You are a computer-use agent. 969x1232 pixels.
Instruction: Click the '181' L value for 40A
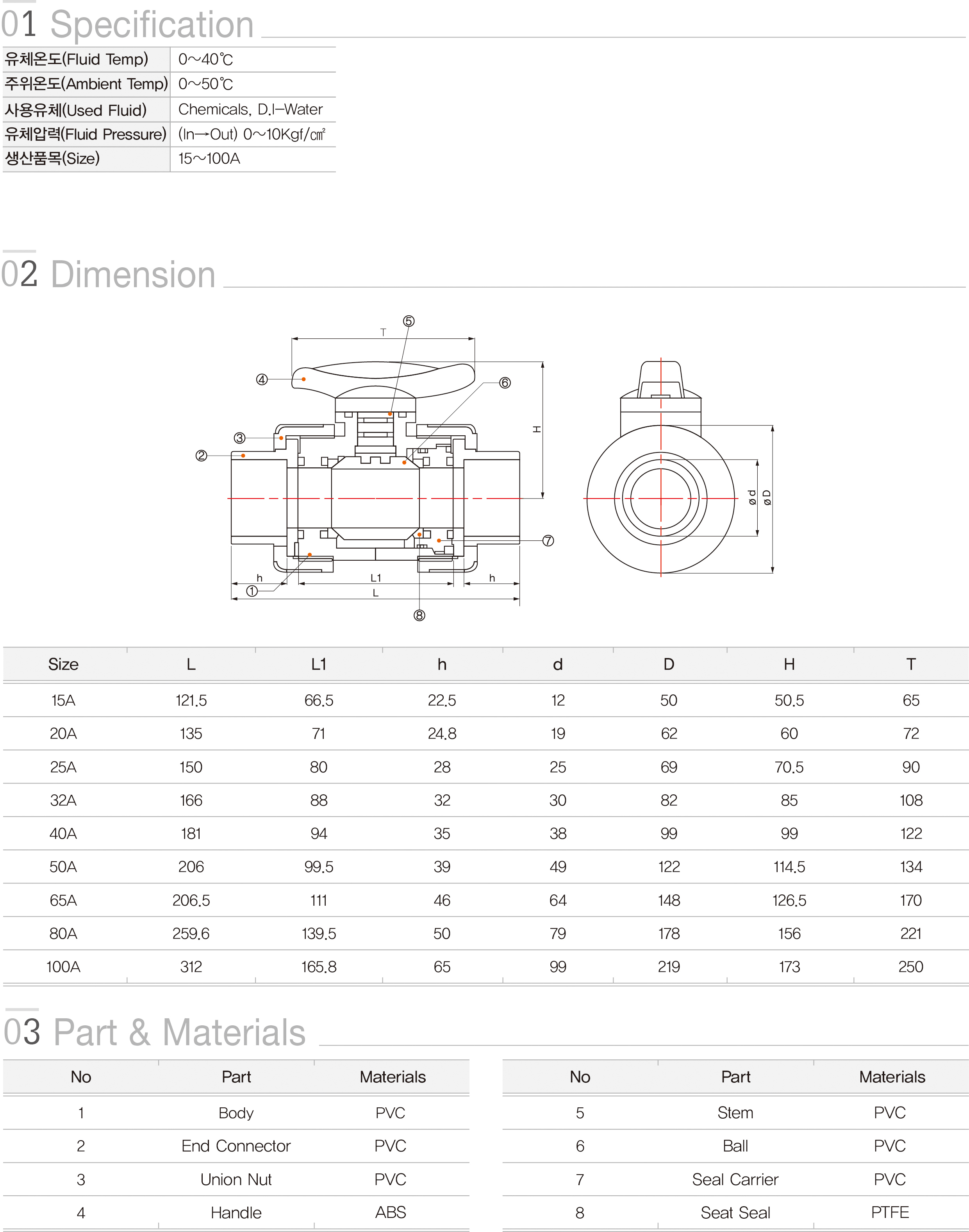pos(191,833)
